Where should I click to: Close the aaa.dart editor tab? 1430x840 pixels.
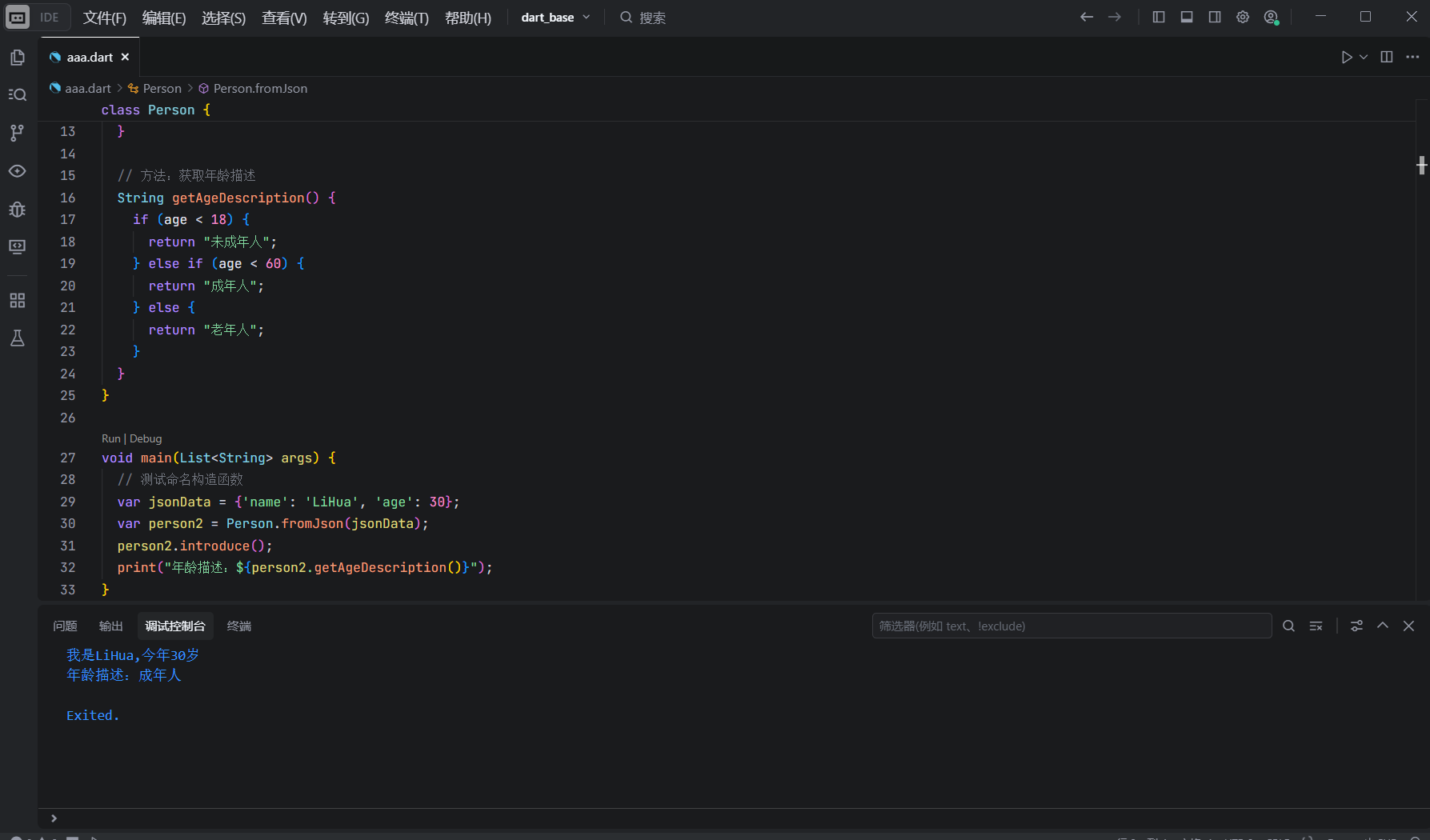(125, 57)
